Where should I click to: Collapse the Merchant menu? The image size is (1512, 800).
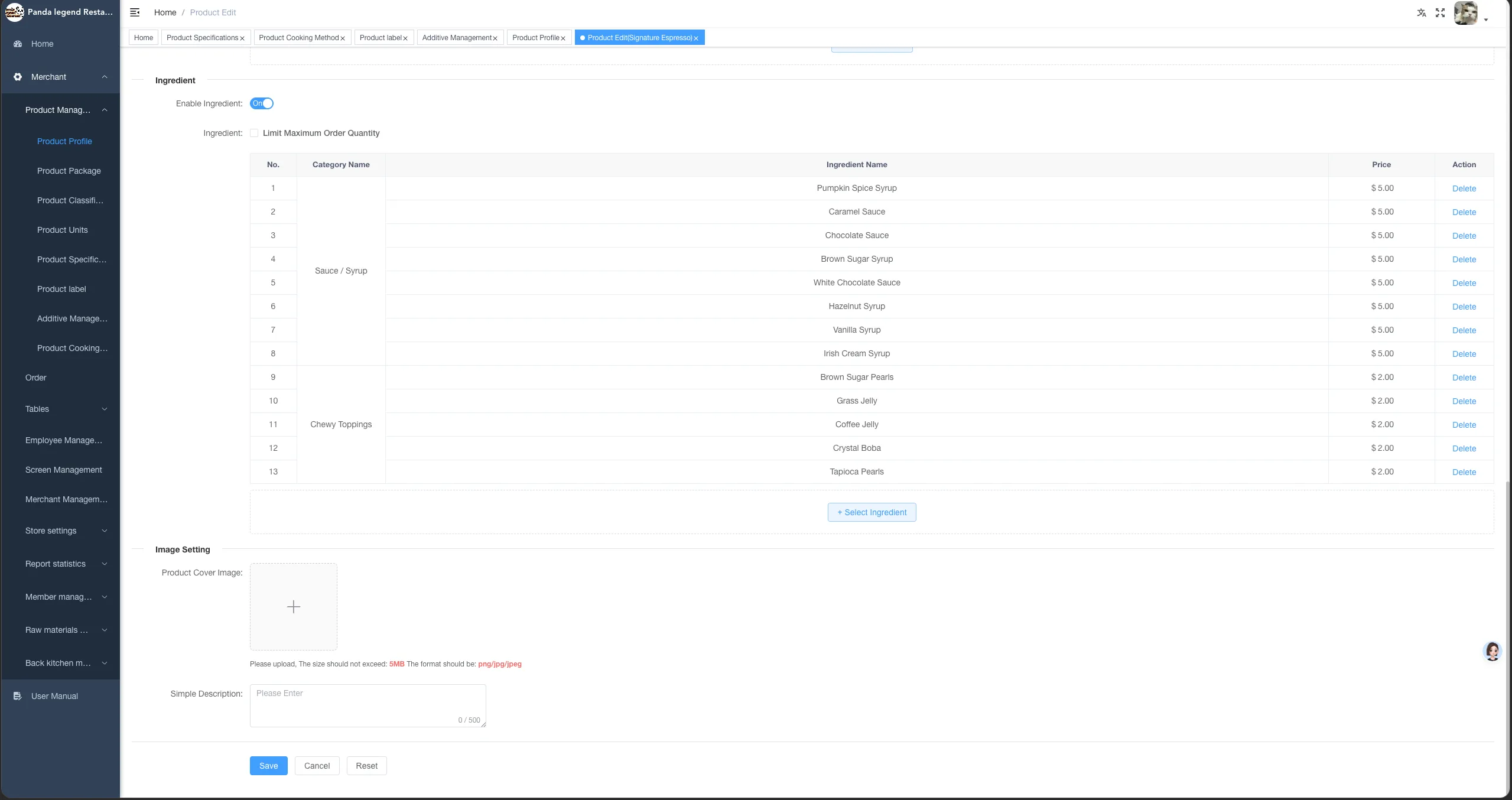105,77
